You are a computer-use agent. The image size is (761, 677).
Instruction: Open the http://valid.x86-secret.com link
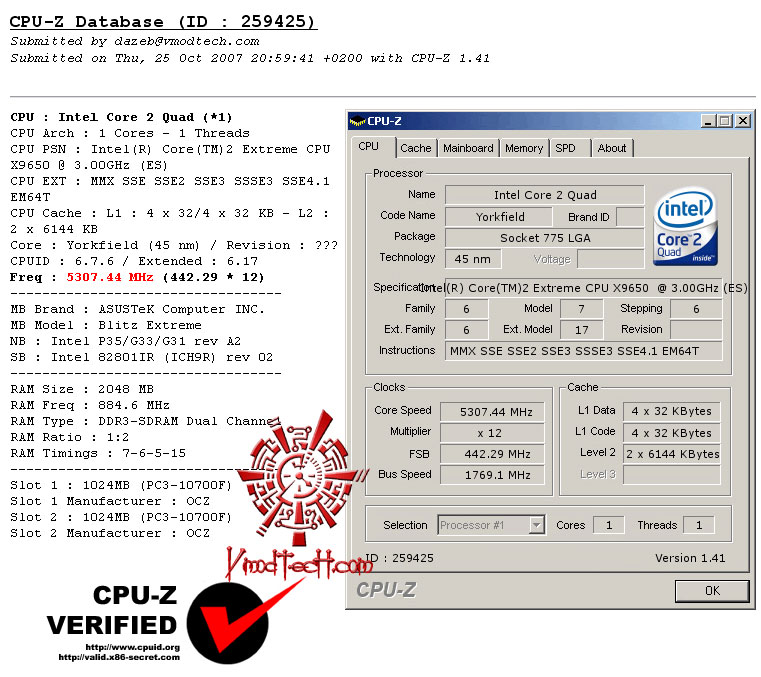(x=119, y=657)
